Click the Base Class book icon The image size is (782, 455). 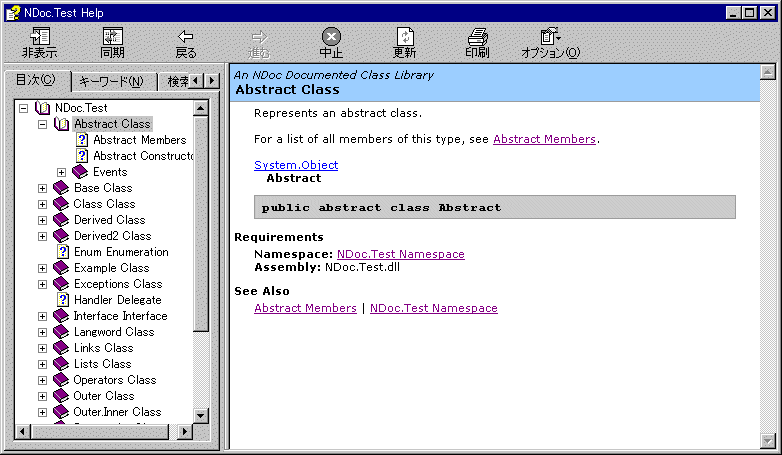[61, 188]
